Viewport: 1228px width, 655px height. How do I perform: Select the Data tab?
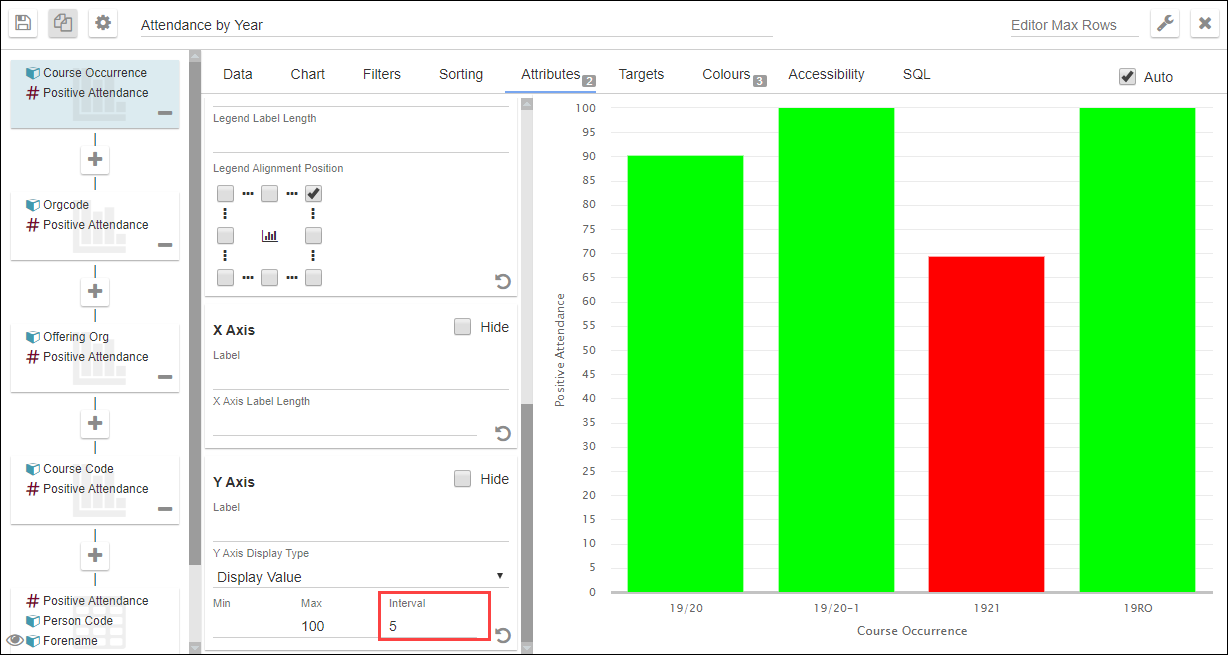pos(237,74)
